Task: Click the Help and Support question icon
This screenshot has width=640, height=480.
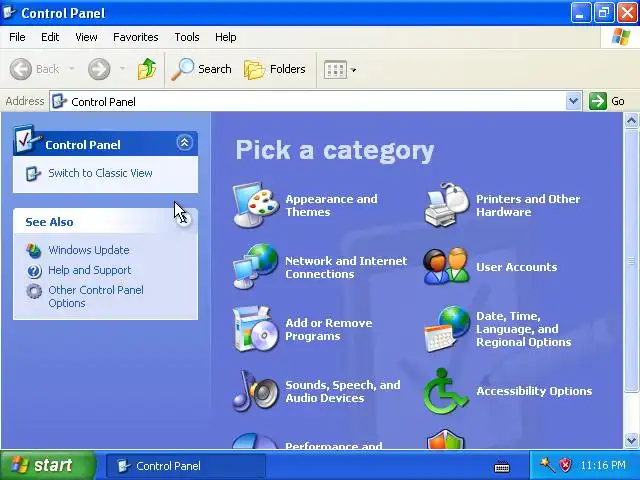Action: (x=34, y=271)
